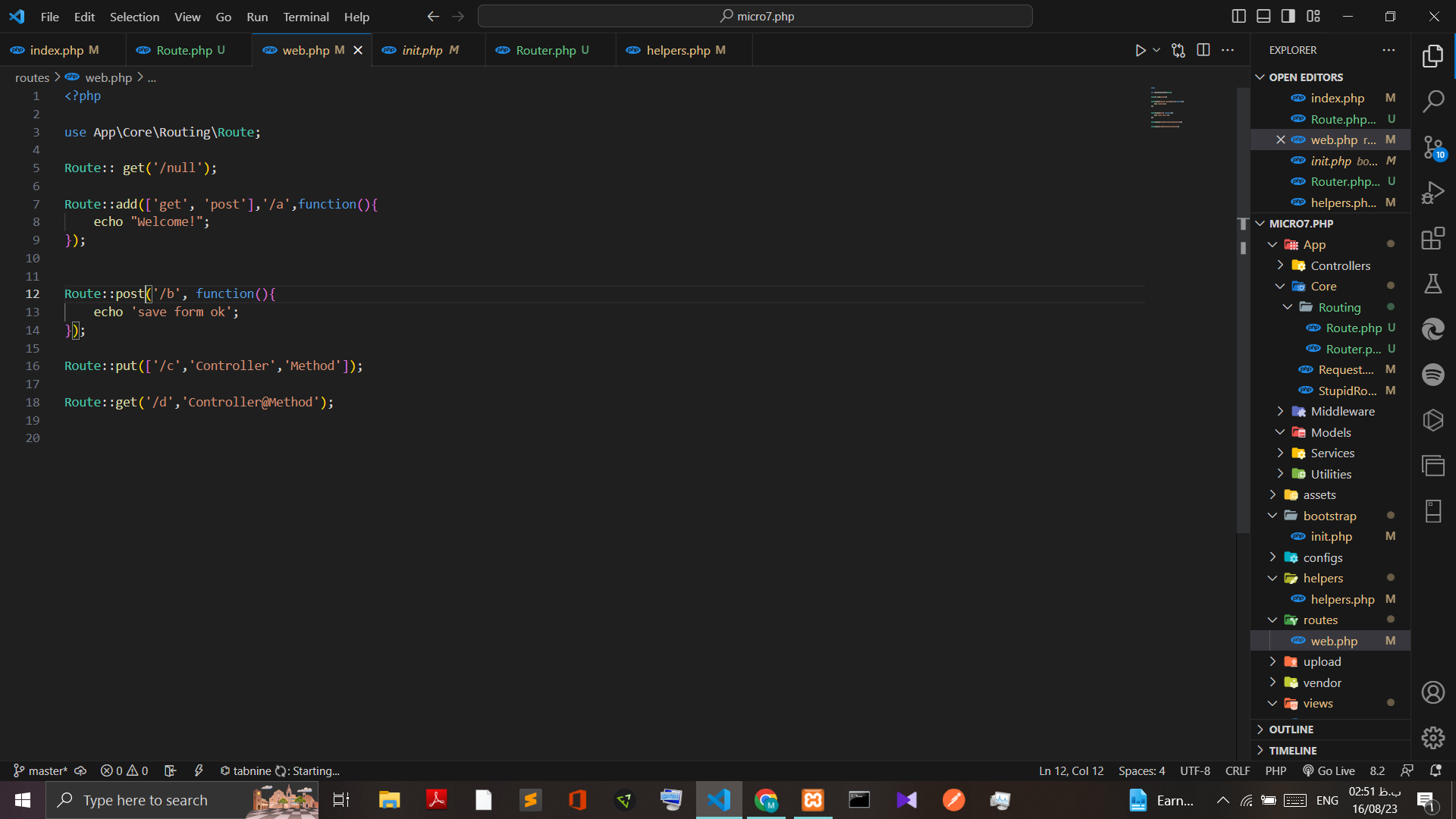The width and height of the screenshot is (1456, 819).
Task: Open init.php under bootstrap folder
Action: click(1331, 536)
